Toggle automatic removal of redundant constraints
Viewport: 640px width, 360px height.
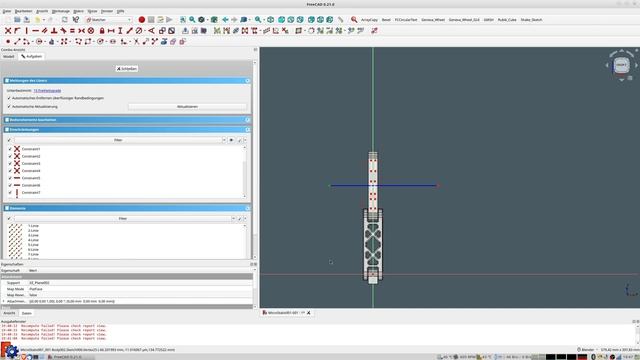tap(9, 98)
